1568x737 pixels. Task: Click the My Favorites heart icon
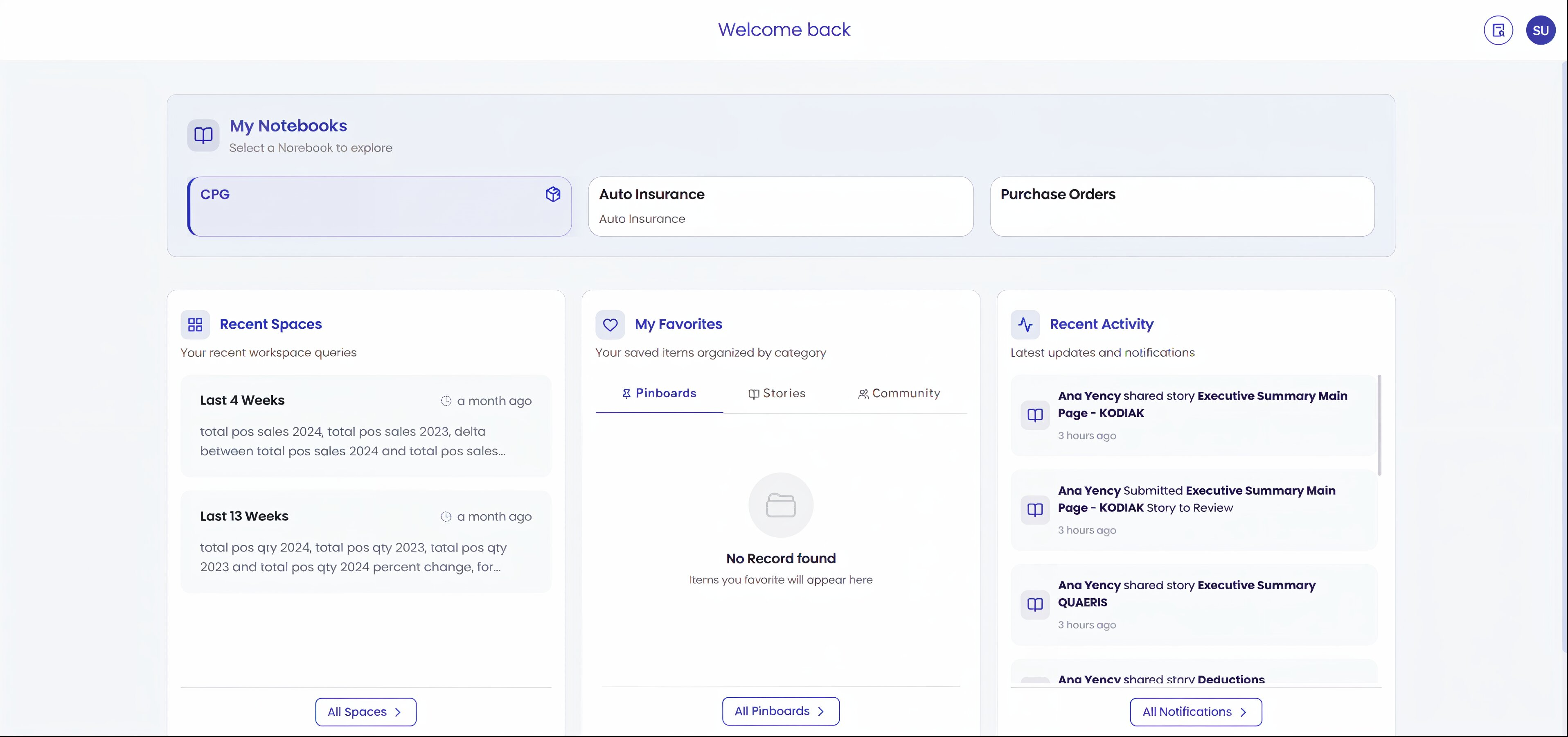pos(611,325)
